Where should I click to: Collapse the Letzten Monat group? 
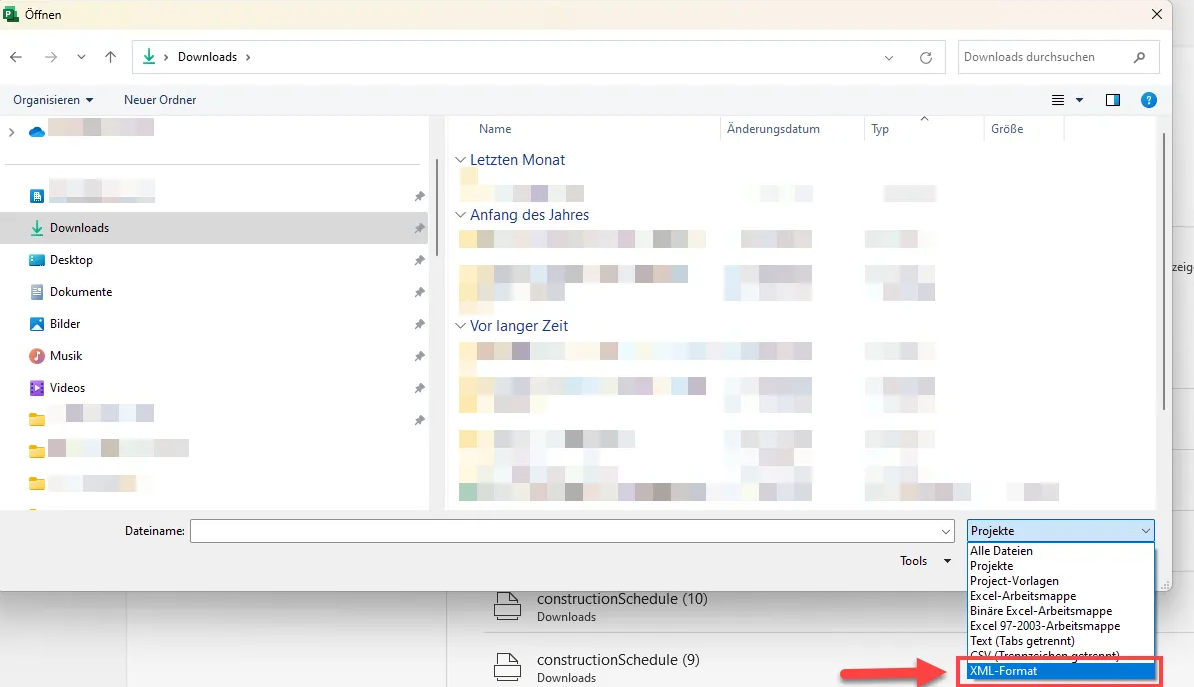pyautogui.click(x=460, y=160)
